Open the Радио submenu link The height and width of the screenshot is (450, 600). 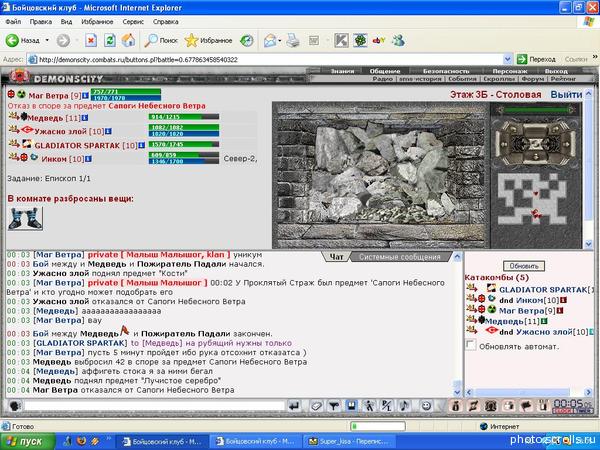coord(383,79)
